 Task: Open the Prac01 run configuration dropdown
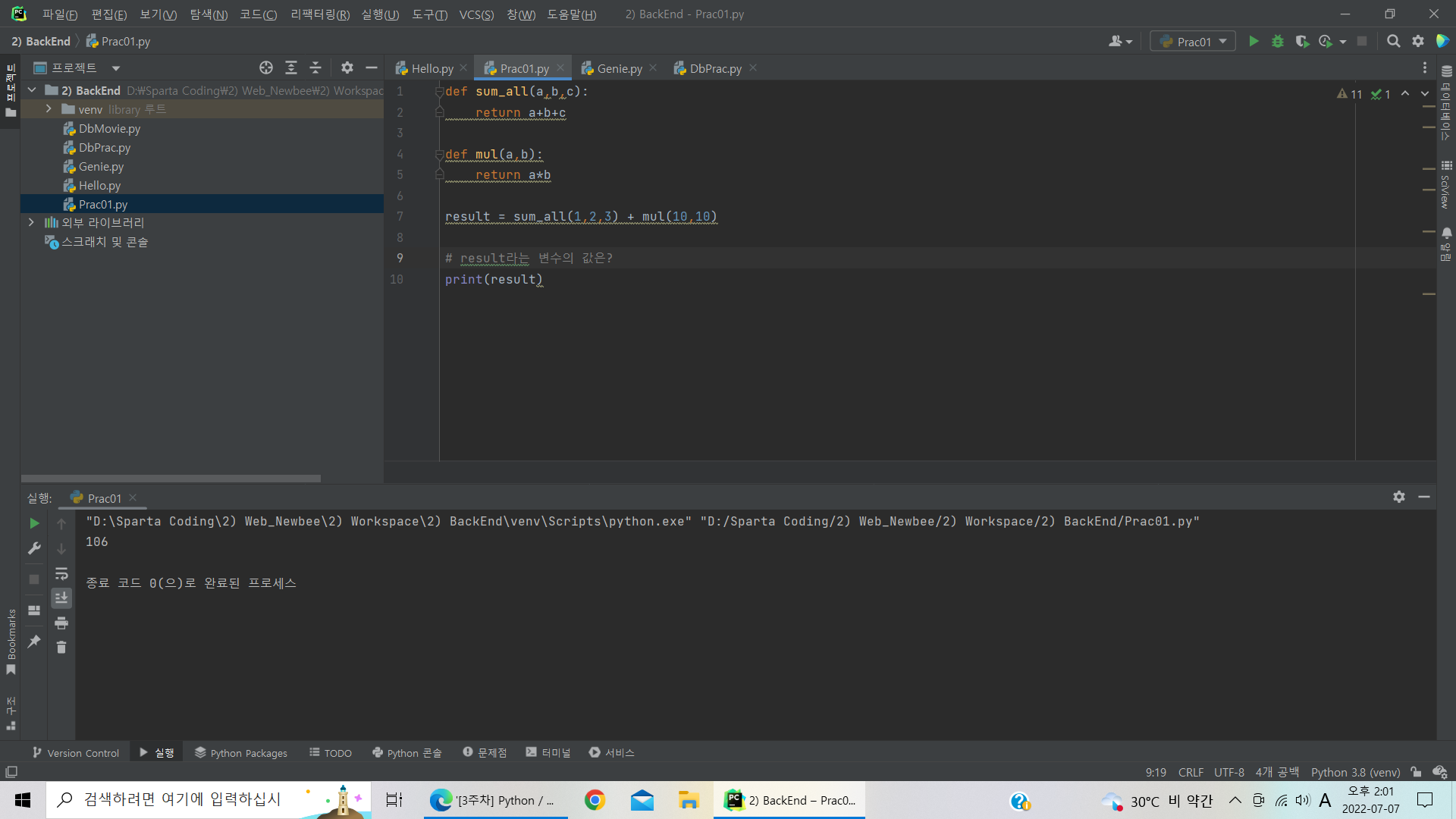(1193, 42)
